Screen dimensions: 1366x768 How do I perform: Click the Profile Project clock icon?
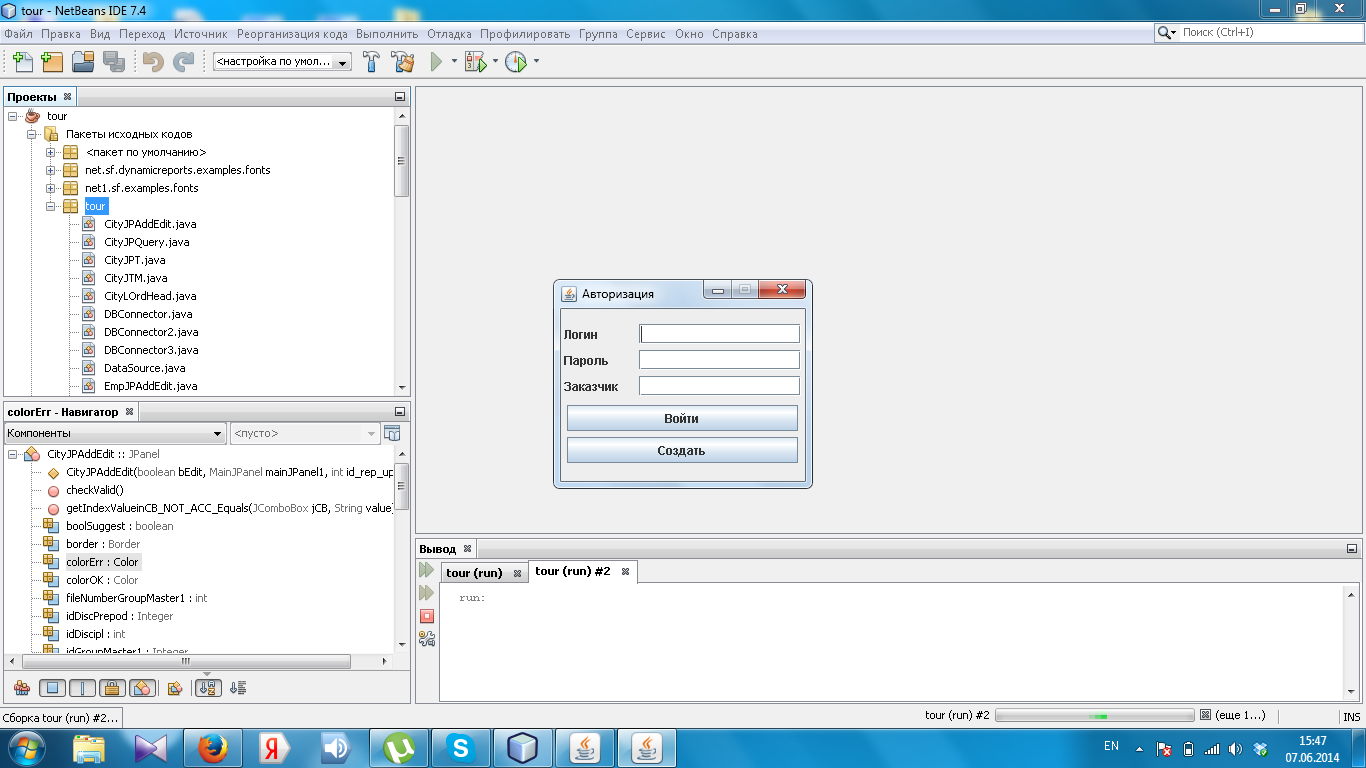coord(516,62)
